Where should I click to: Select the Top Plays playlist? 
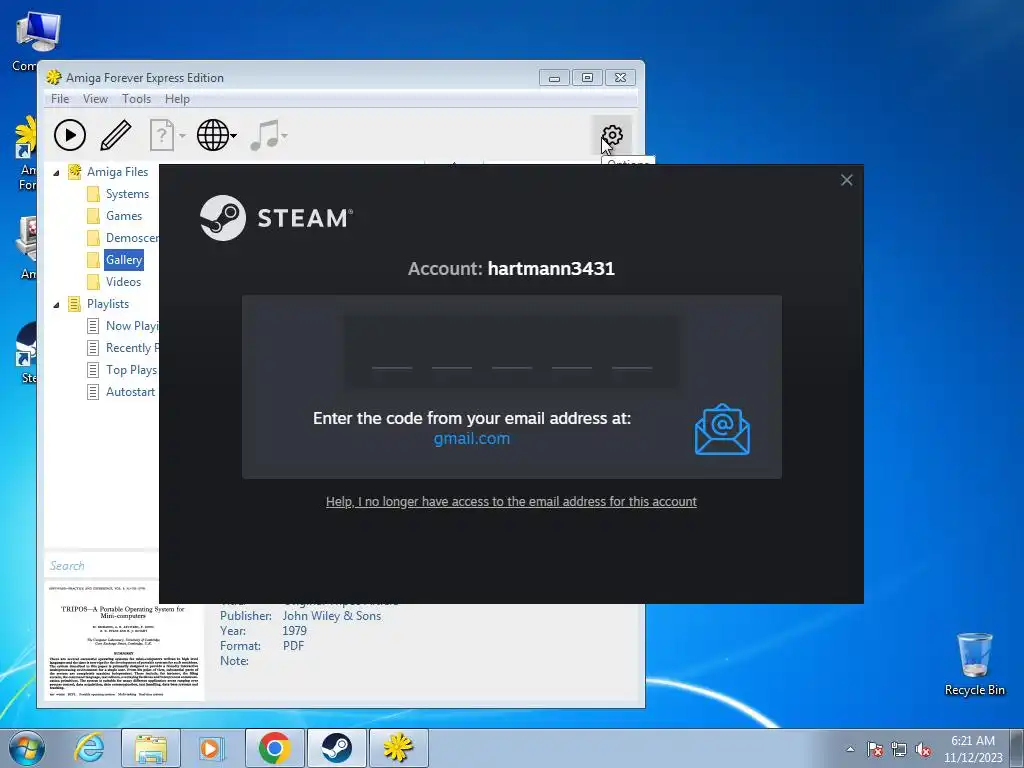[131, 370]
